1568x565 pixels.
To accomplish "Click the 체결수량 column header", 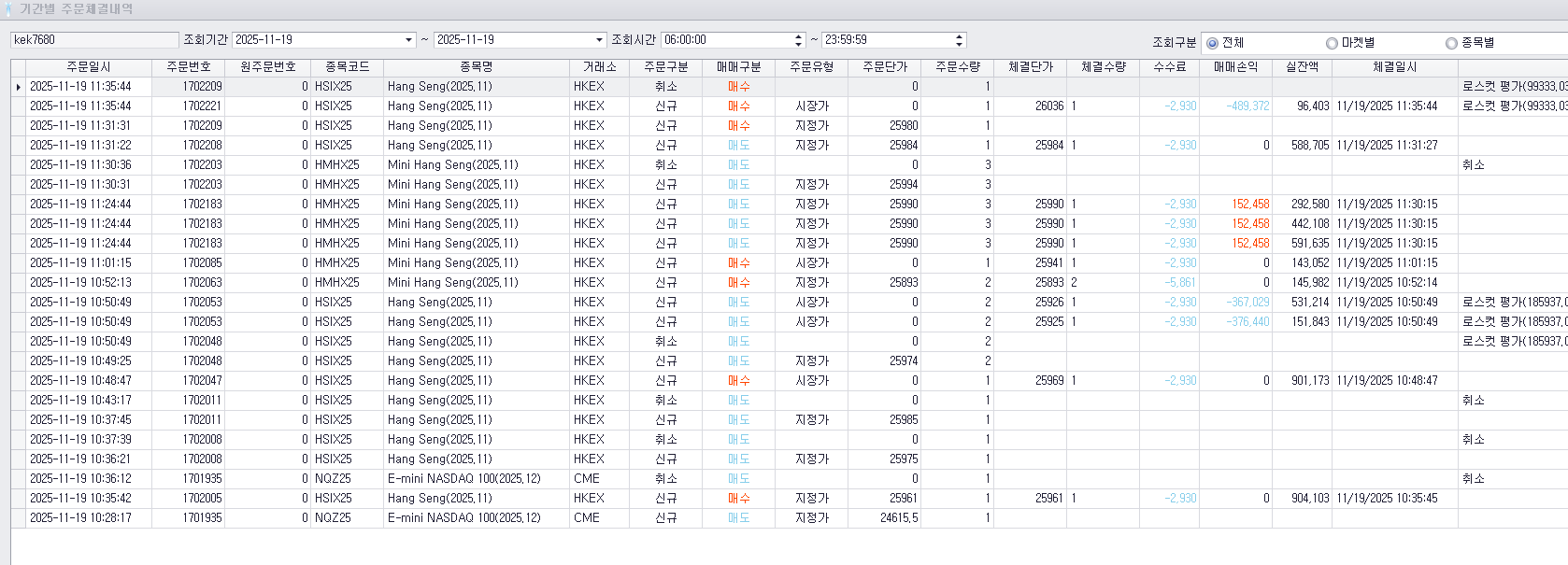I will 1104,67.
